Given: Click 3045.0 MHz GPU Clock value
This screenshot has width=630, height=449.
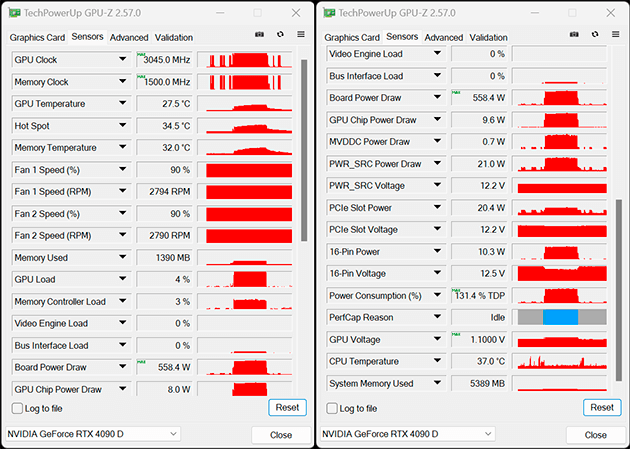Looking at the screenshot, I should click(164, 59).
